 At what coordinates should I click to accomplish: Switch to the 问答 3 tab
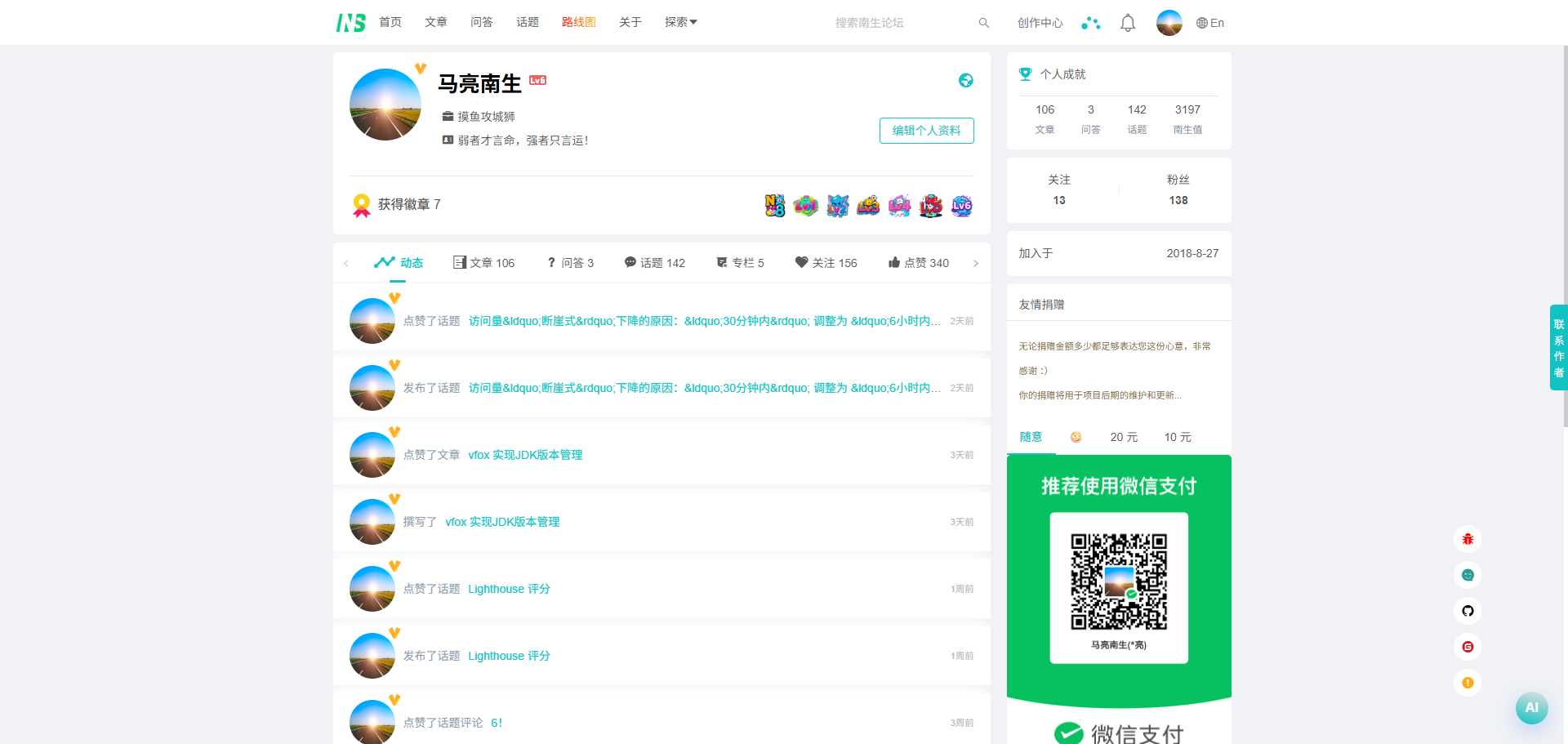[570, 263]
